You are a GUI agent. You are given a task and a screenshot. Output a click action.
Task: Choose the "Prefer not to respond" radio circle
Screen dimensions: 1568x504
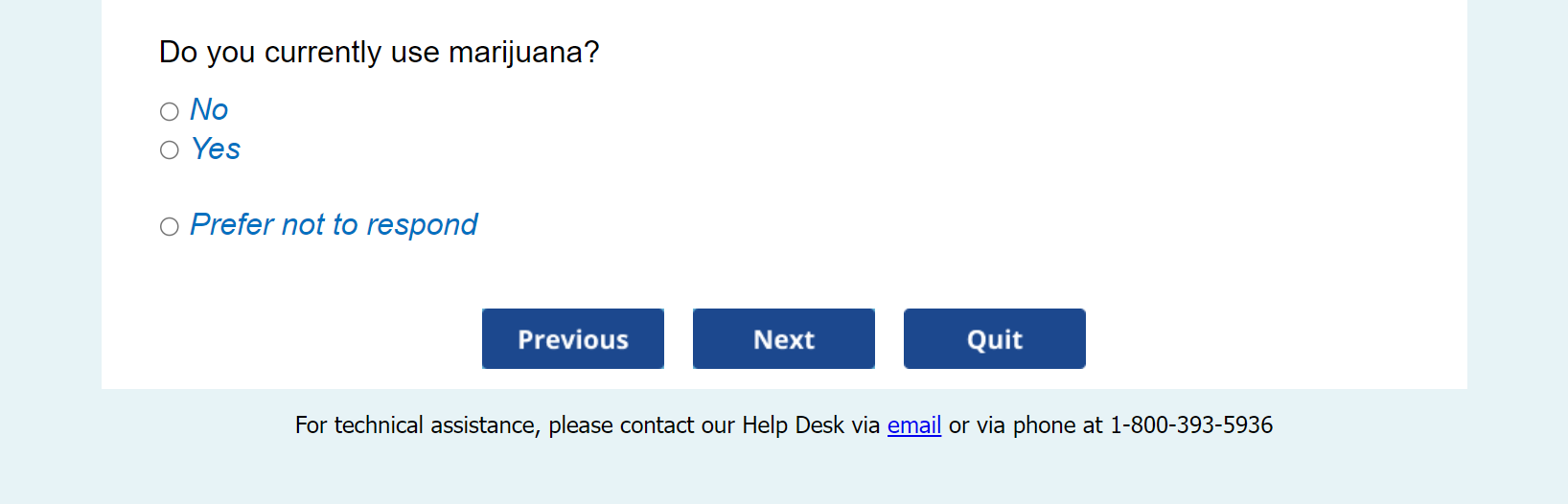point(170,227)
